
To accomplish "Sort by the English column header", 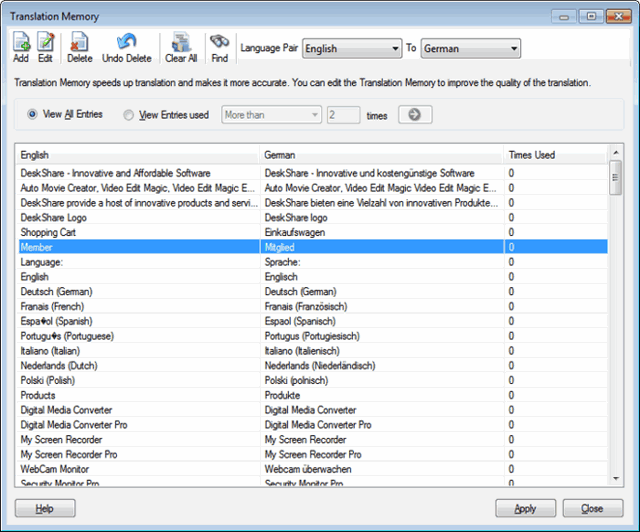I will [x=138, y=155].
